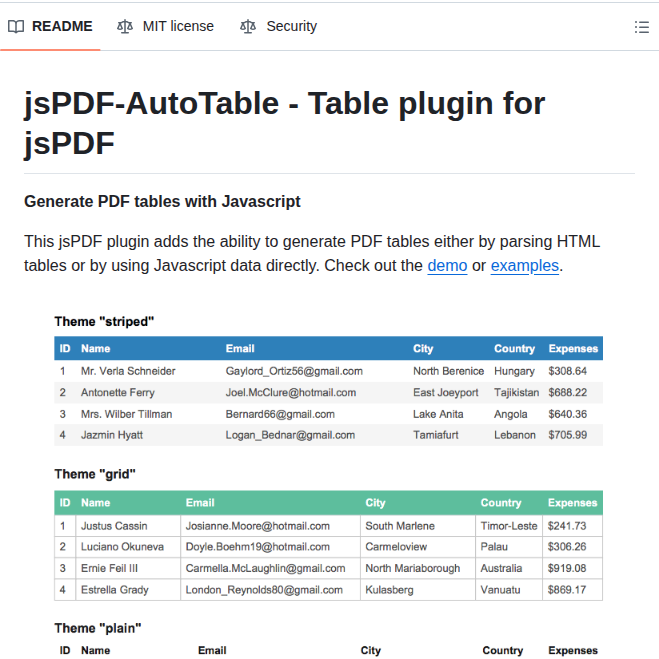Click the City header in grid table

click(375, 503)
